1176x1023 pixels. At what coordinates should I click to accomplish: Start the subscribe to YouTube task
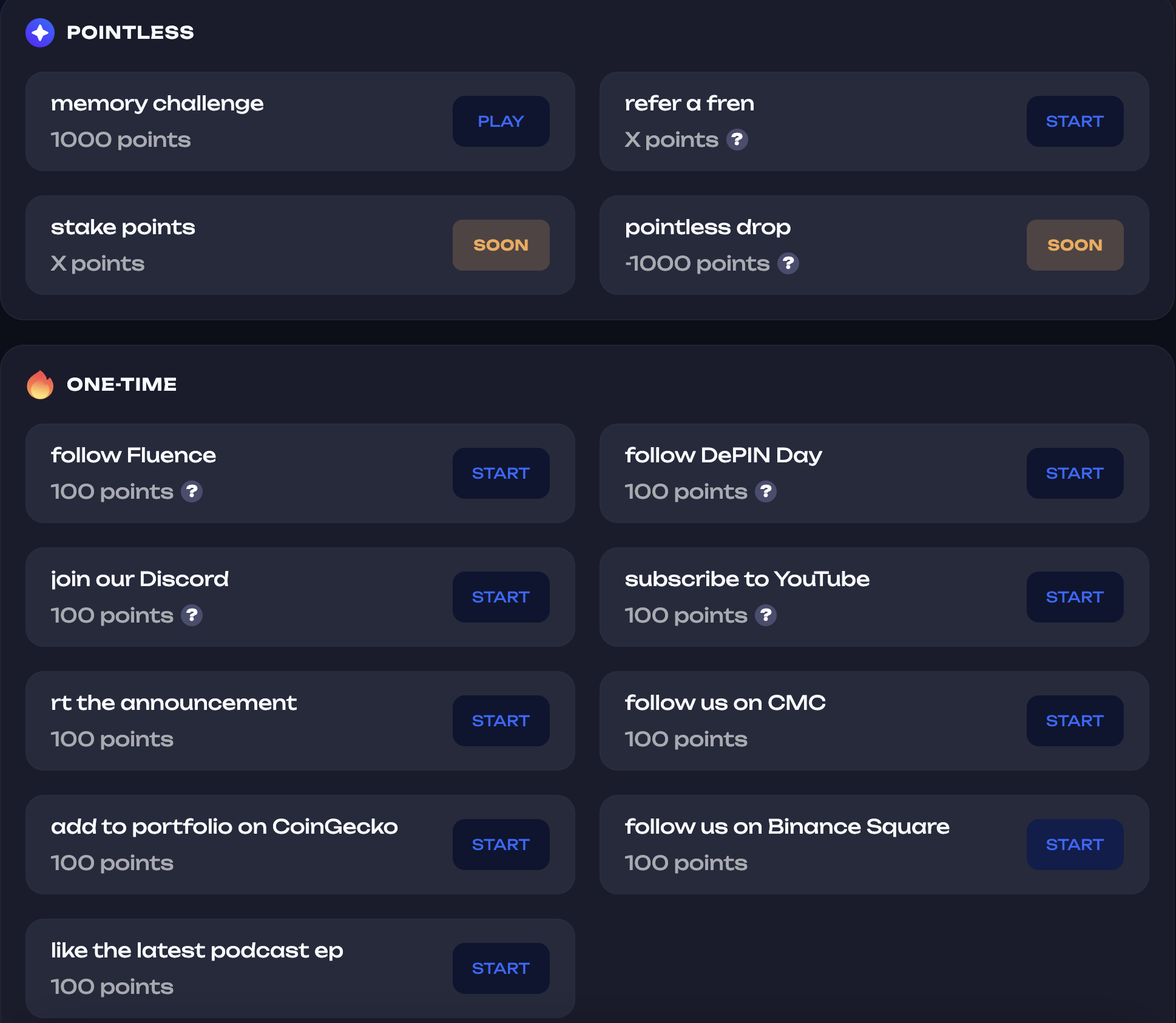pos(1075,597)
